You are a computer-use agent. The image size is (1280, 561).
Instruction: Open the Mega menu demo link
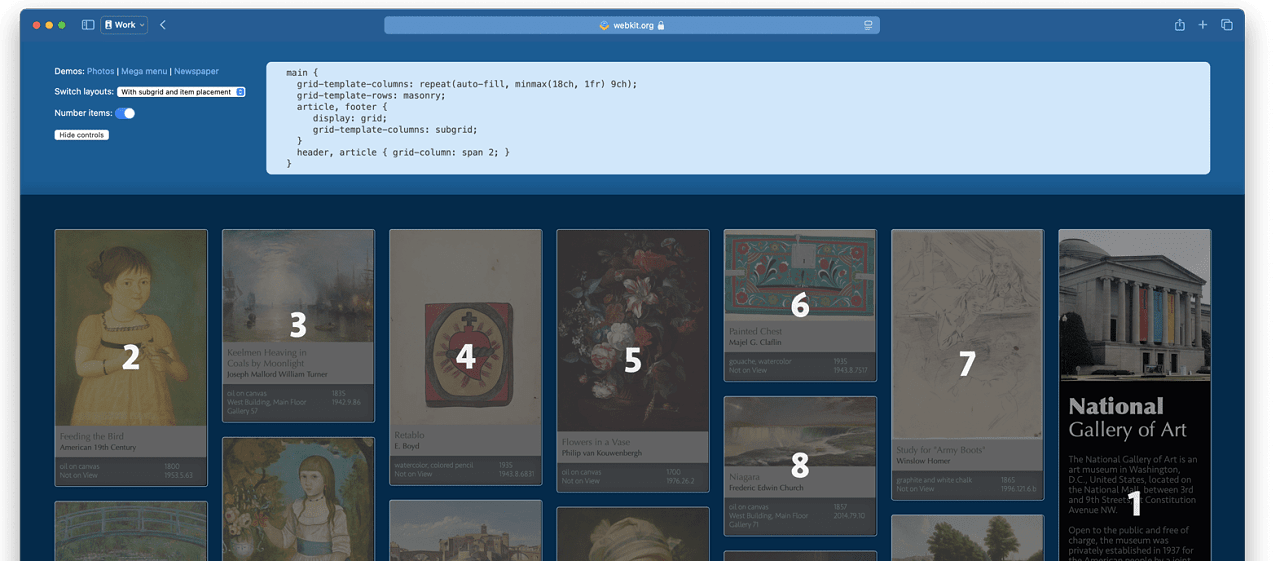pos(144,72)
